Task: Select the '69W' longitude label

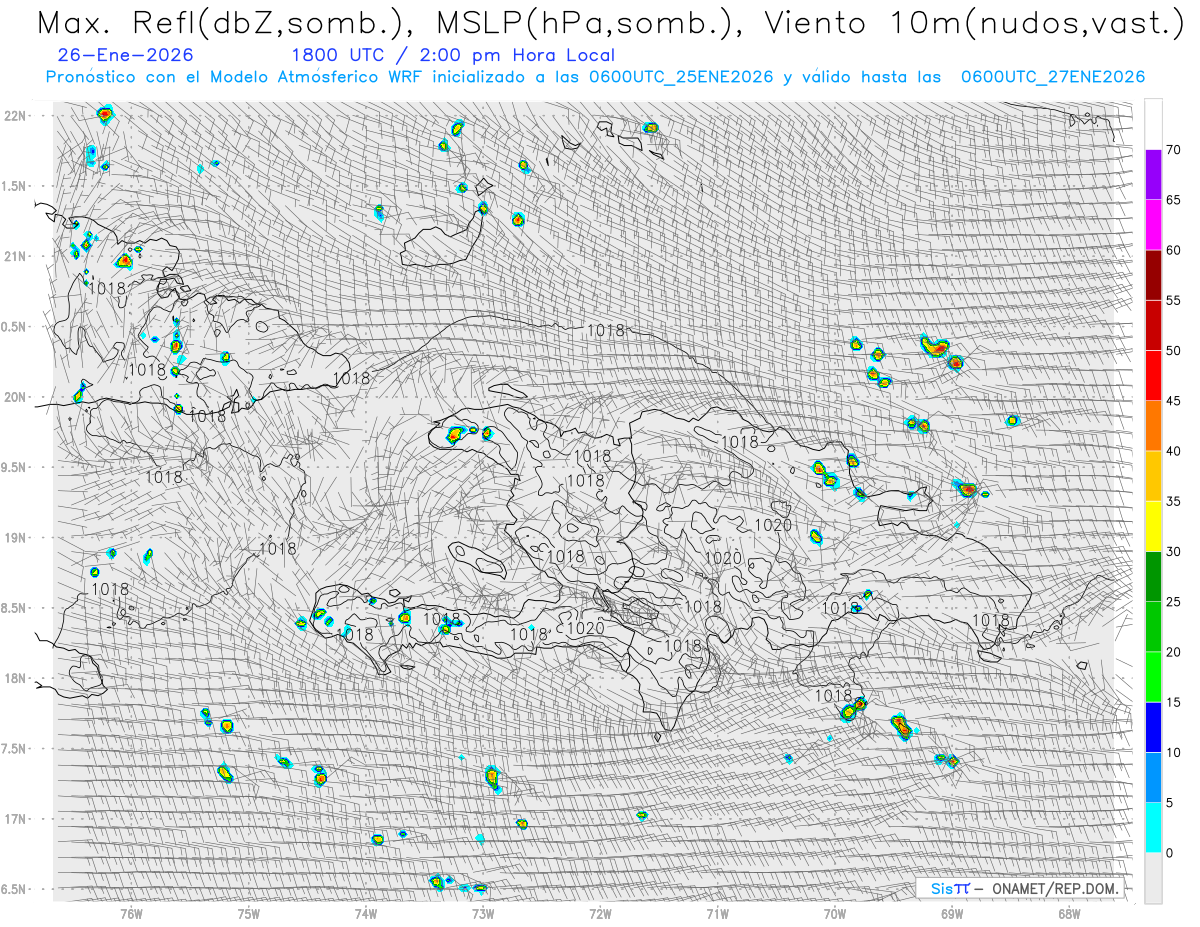Action: coord(951,912)
